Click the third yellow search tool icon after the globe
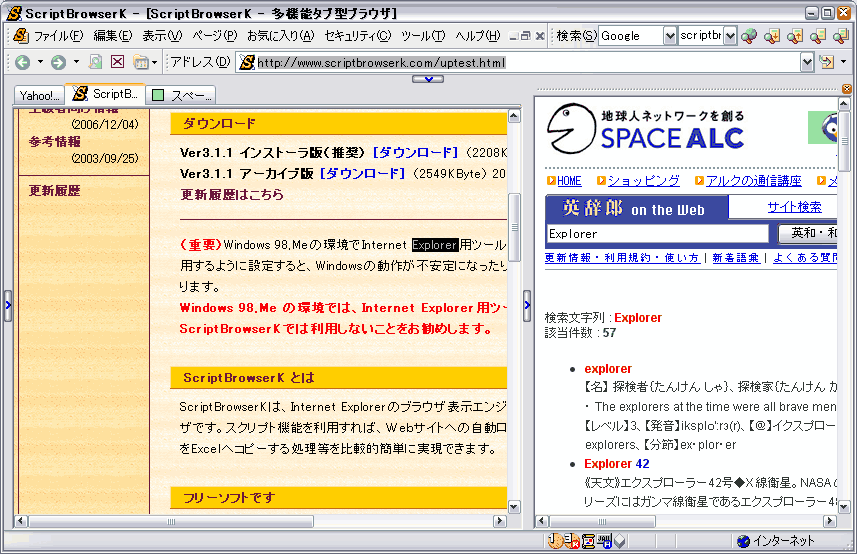The width and height of the screenshot is (857, 554). pyautogui.click(x=818, y=36)
